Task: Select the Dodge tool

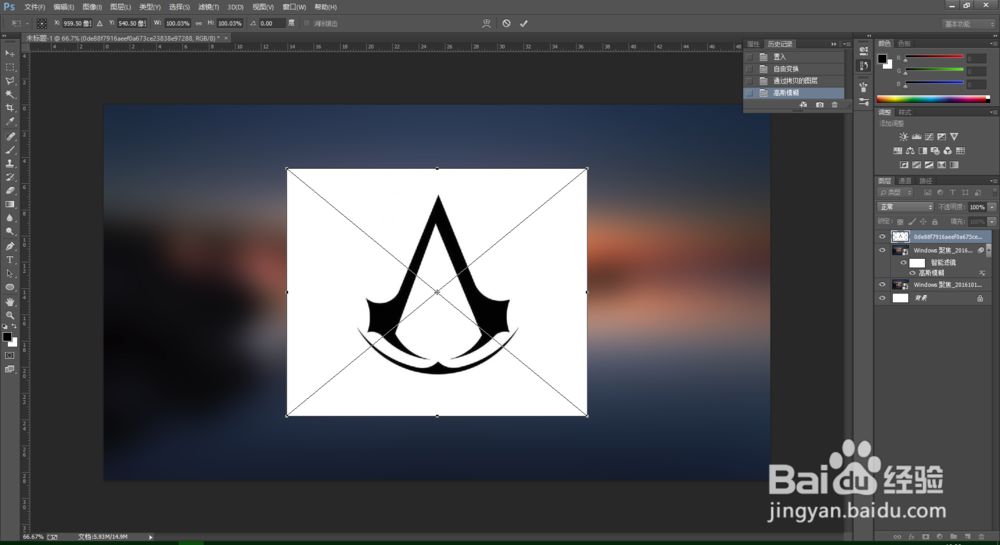Action: pos(10,232)
